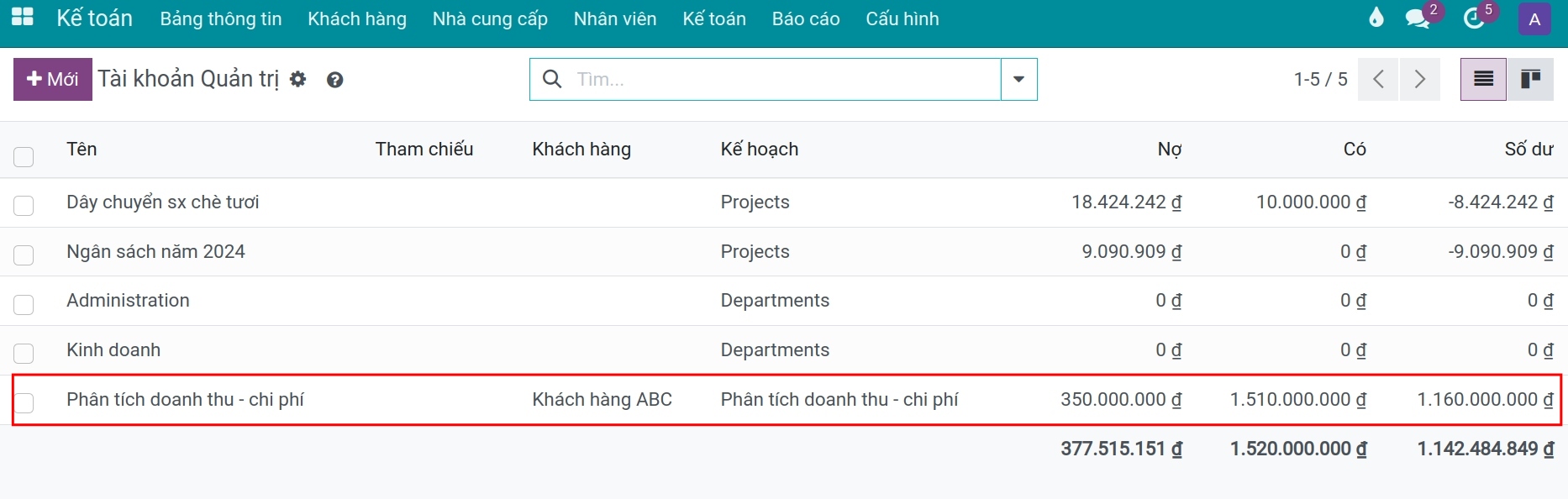
Task: Check the Dây chuyền sx chè tươi row
Action: coord(24,205)
